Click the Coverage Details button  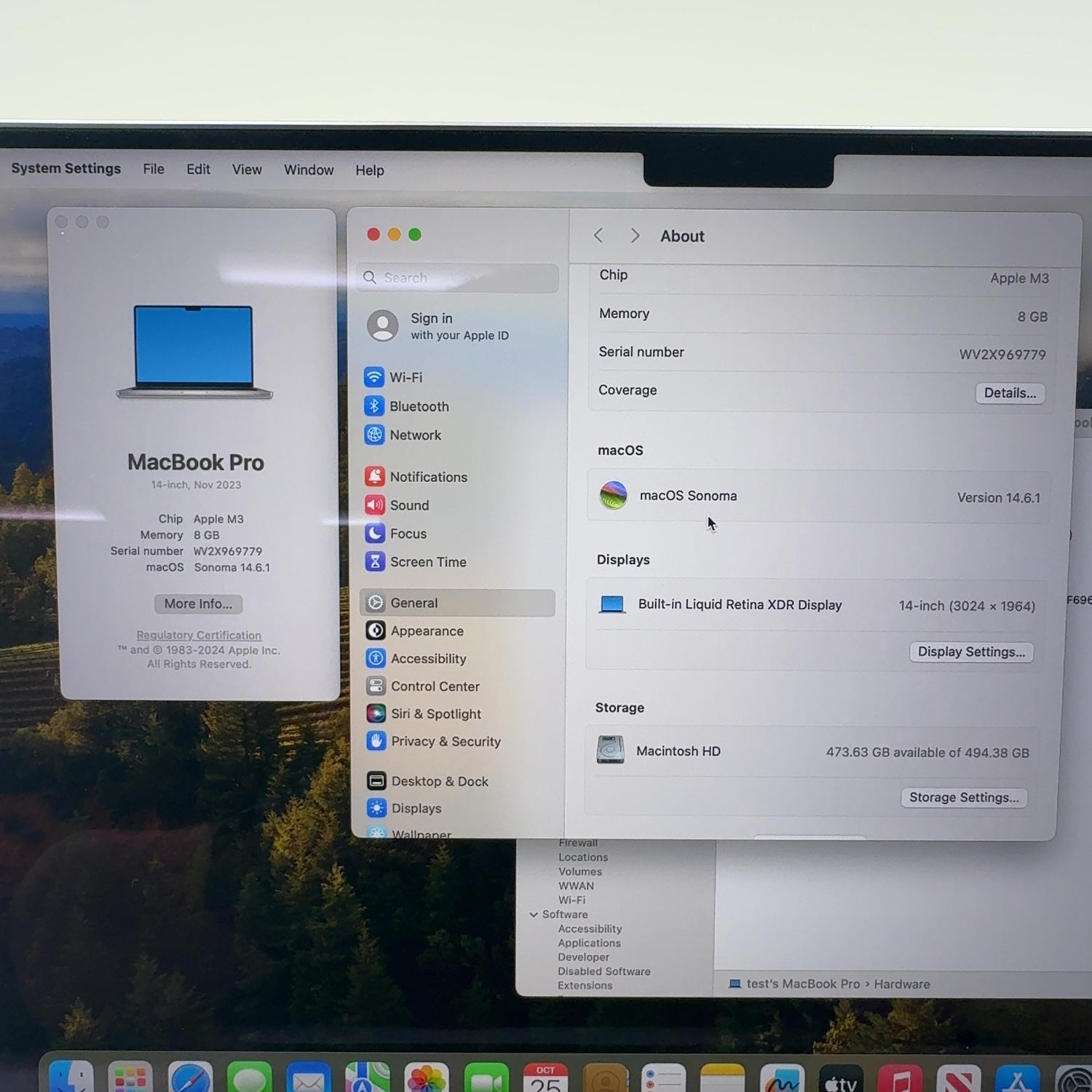coord(1010,393)
